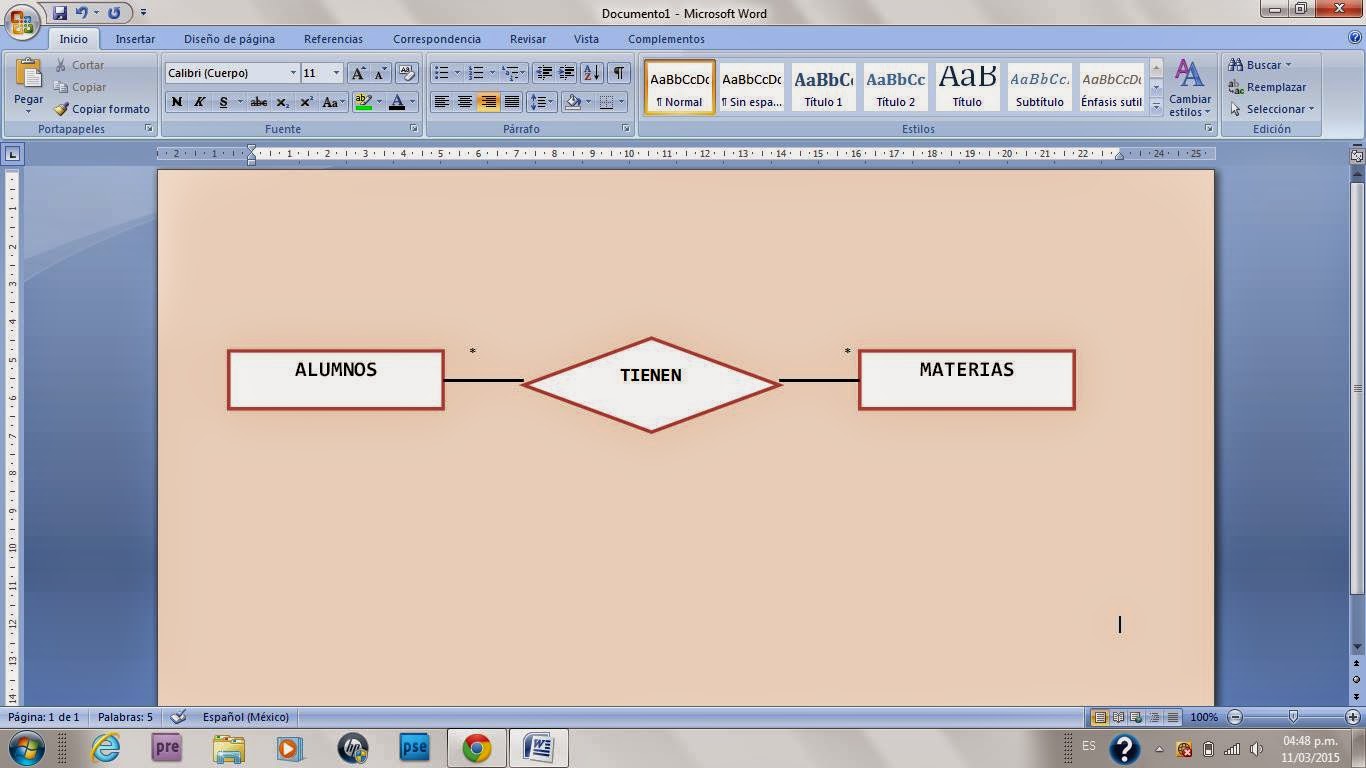The height and width of the screenshot is (768, 1366).
Task: Switch to the Insertar ribbon tab
Action: 135,39
